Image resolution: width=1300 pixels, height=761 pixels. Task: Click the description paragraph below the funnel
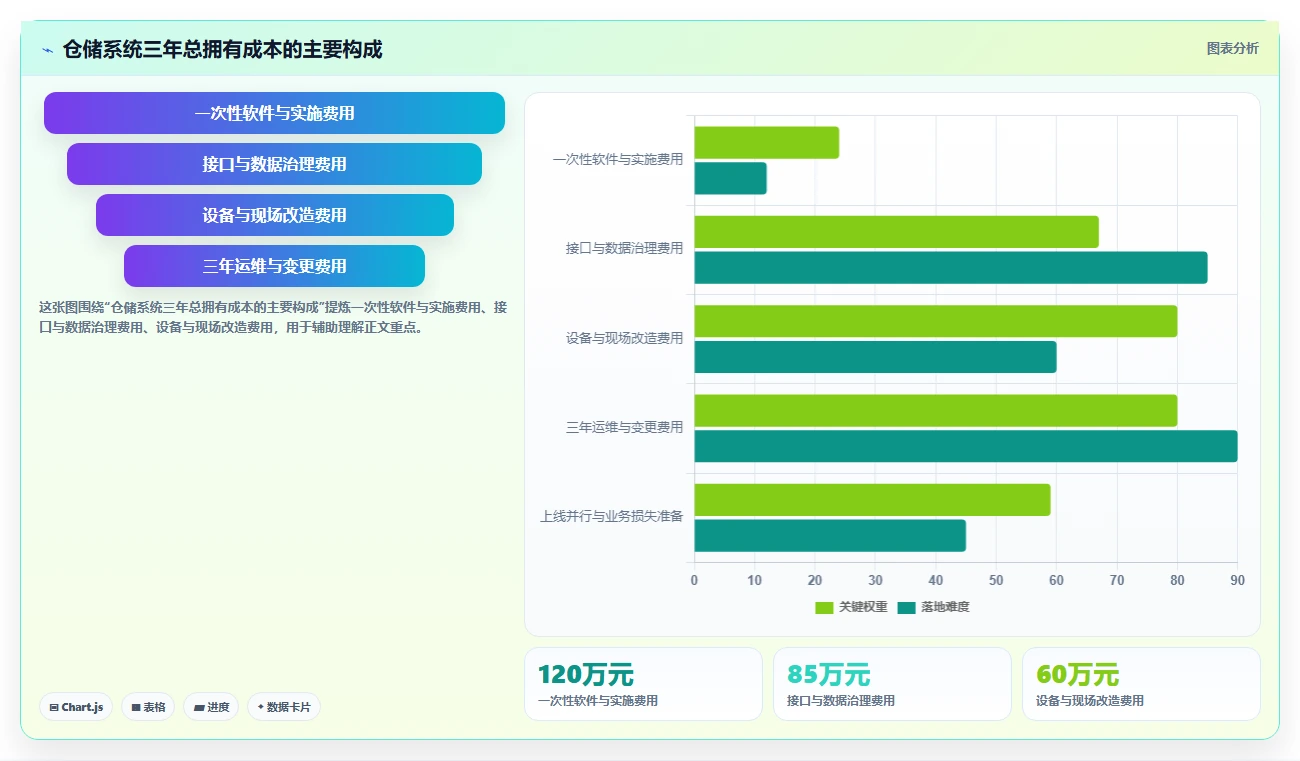point(273,317)
